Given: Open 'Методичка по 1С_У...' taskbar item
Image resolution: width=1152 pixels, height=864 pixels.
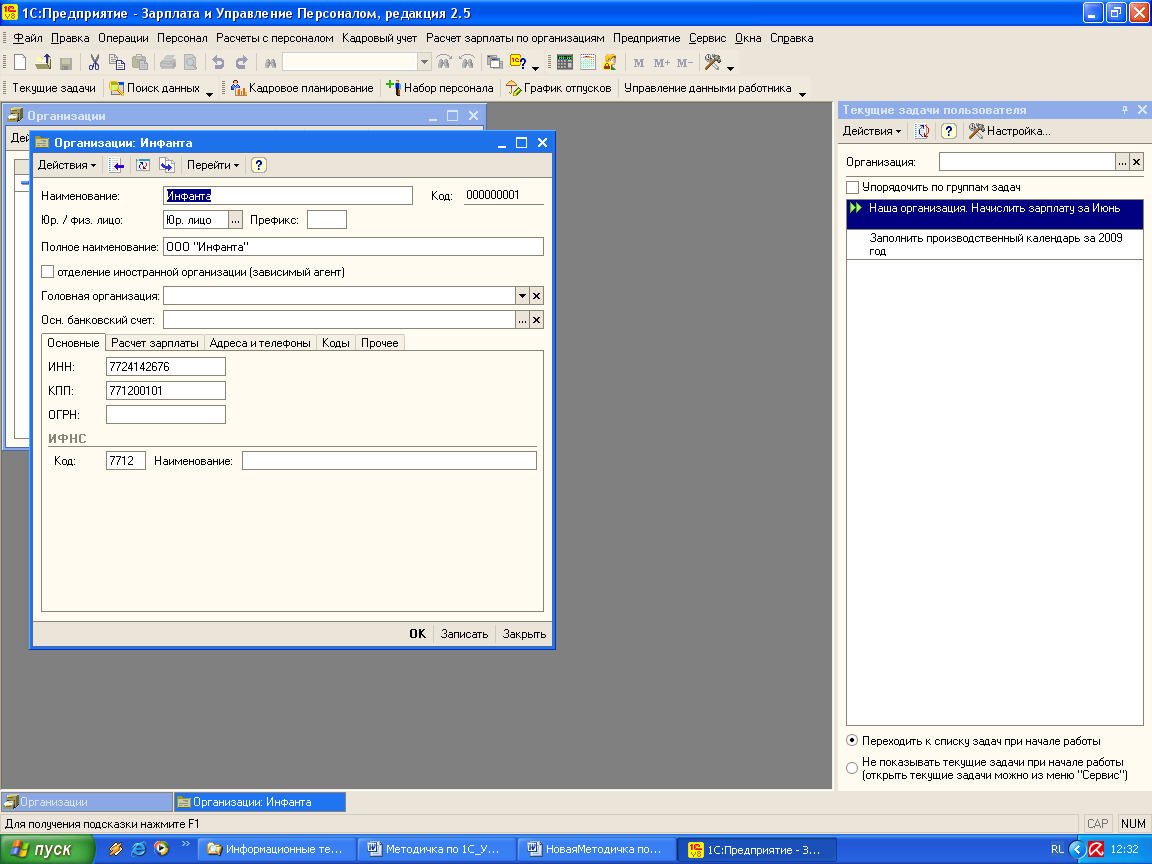Looking at the screenshot, I should (436, 849).
